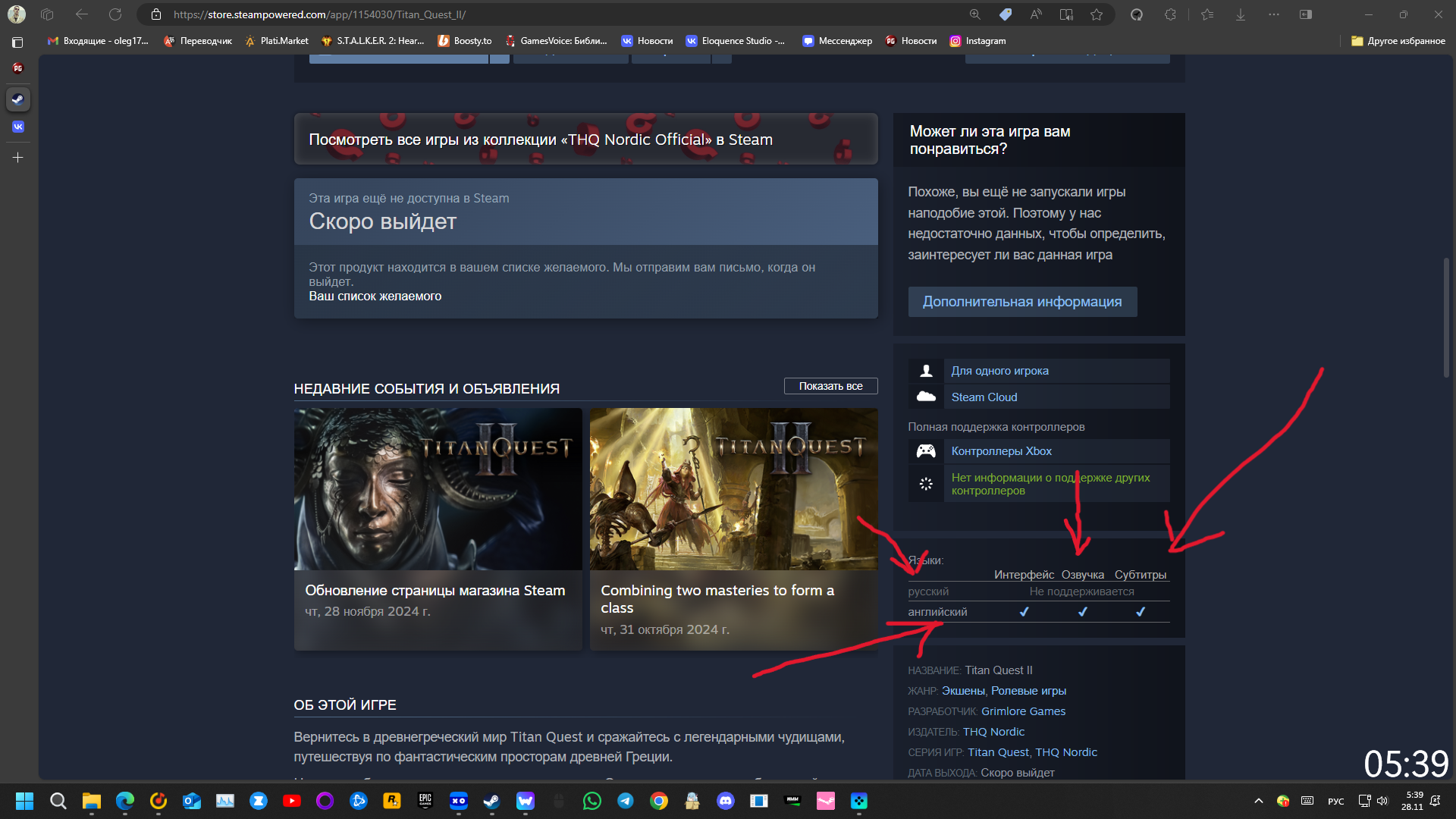Open Titan Quest series link
The image size is (1456, 819).
(998, 752)
